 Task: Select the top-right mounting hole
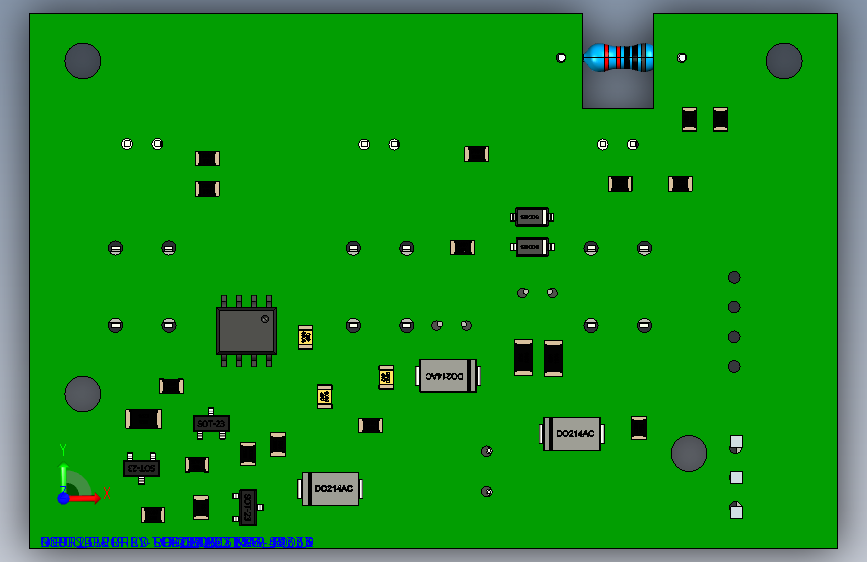(784, 61)
